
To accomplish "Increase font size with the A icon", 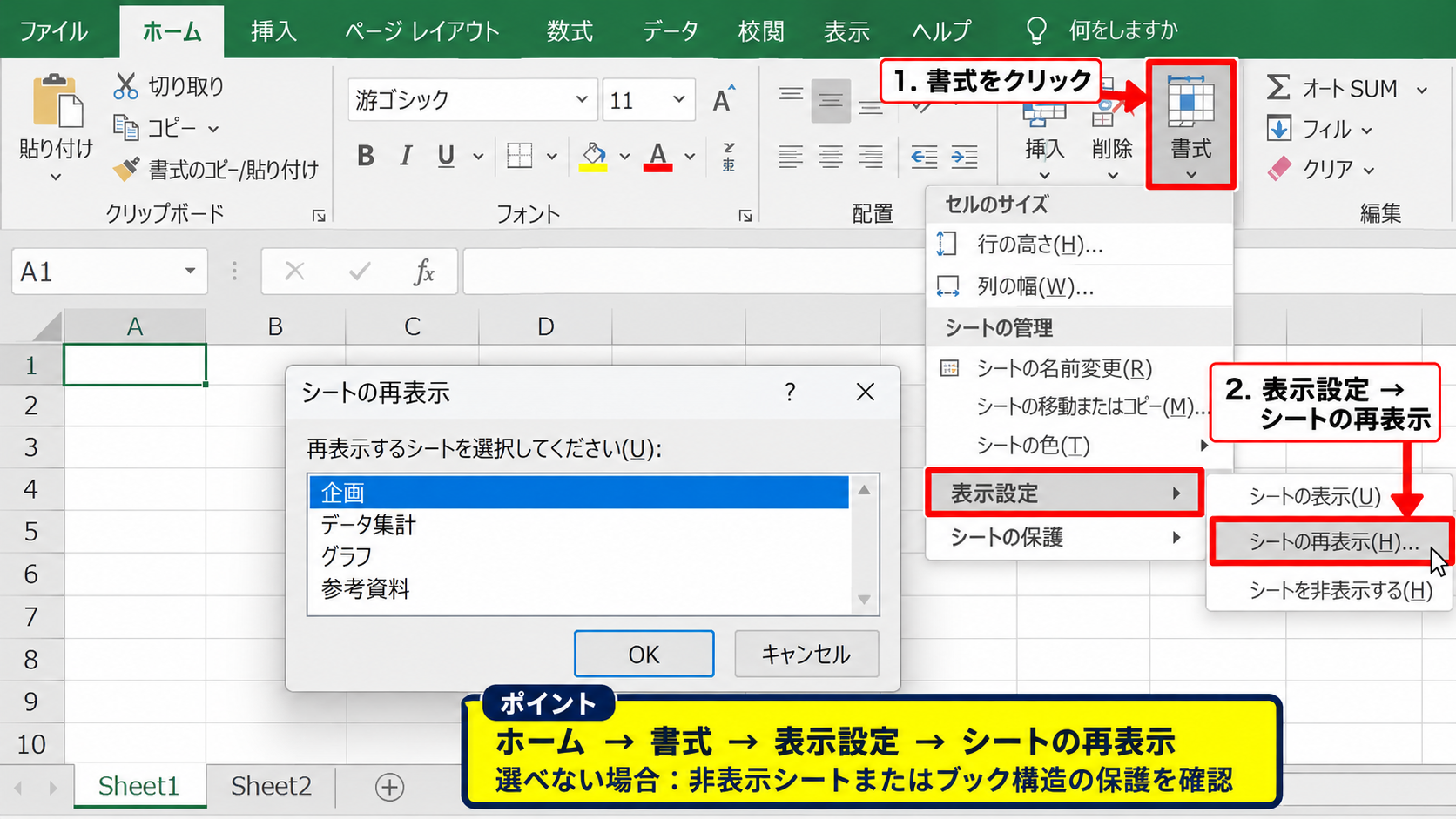I will [724, 99].
